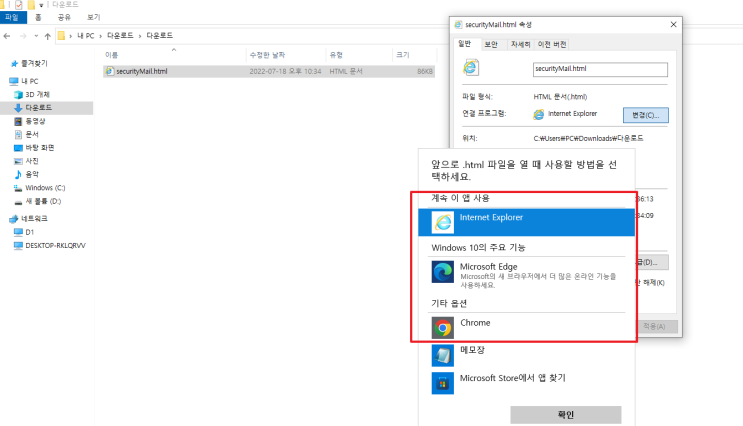Choose Microsoft Edge as the default app
Viewport: 743px width, 426px height.
tap(526, 274)
